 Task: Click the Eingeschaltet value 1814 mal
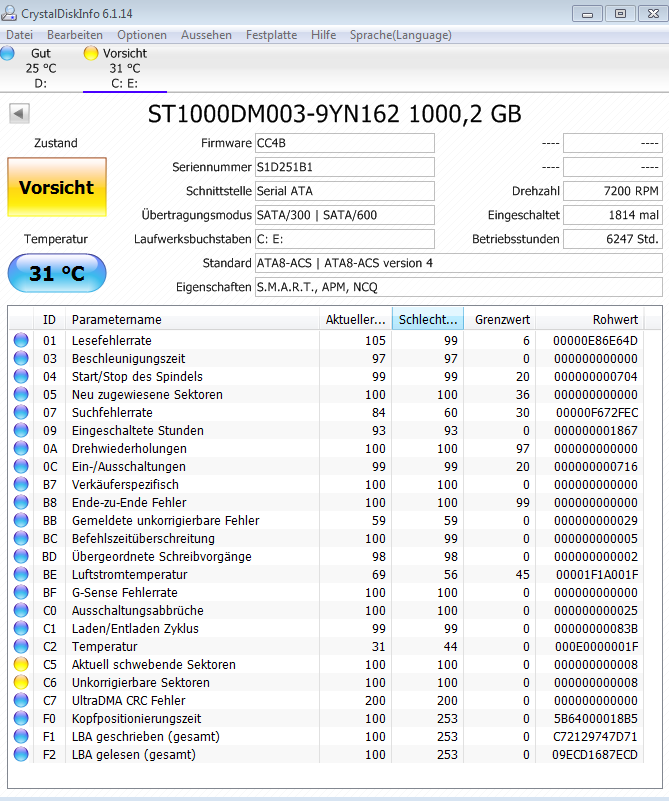[613, 215]
